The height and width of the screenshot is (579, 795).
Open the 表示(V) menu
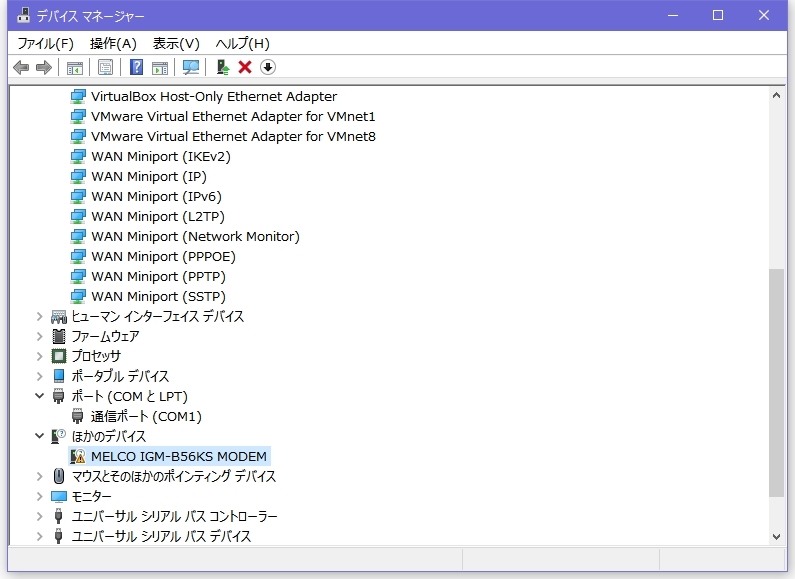[x=176, y=44]
